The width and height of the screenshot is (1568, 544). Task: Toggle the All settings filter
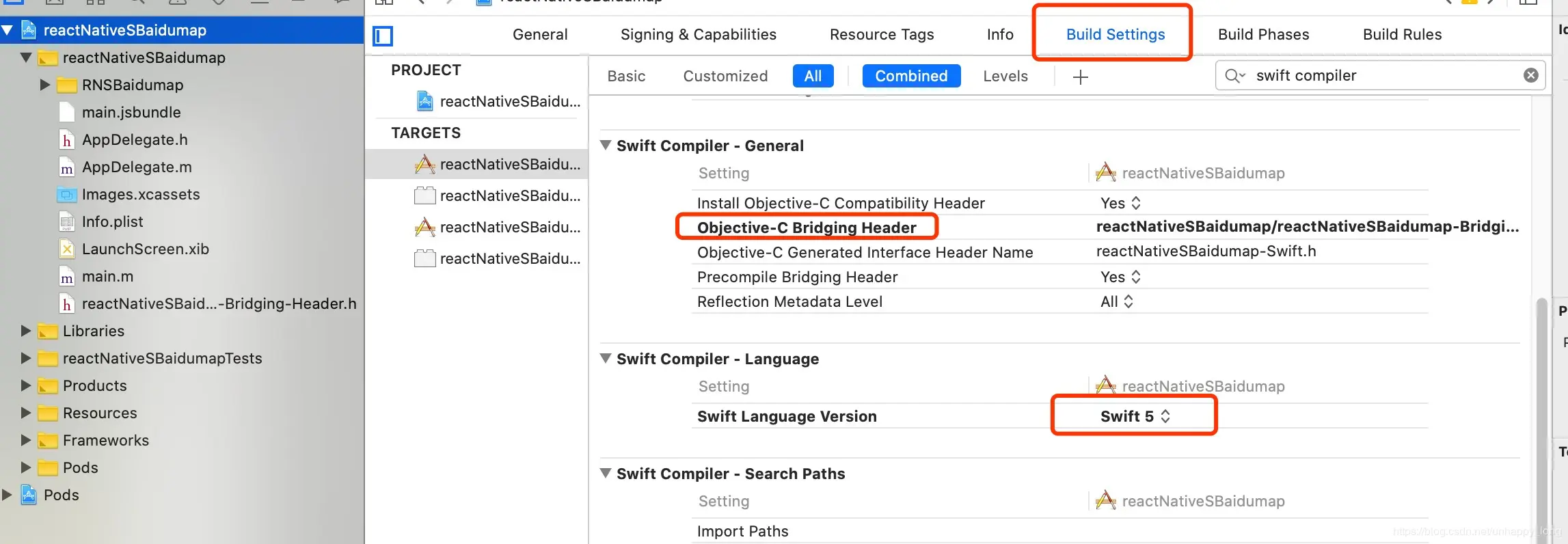pos(813,76)
